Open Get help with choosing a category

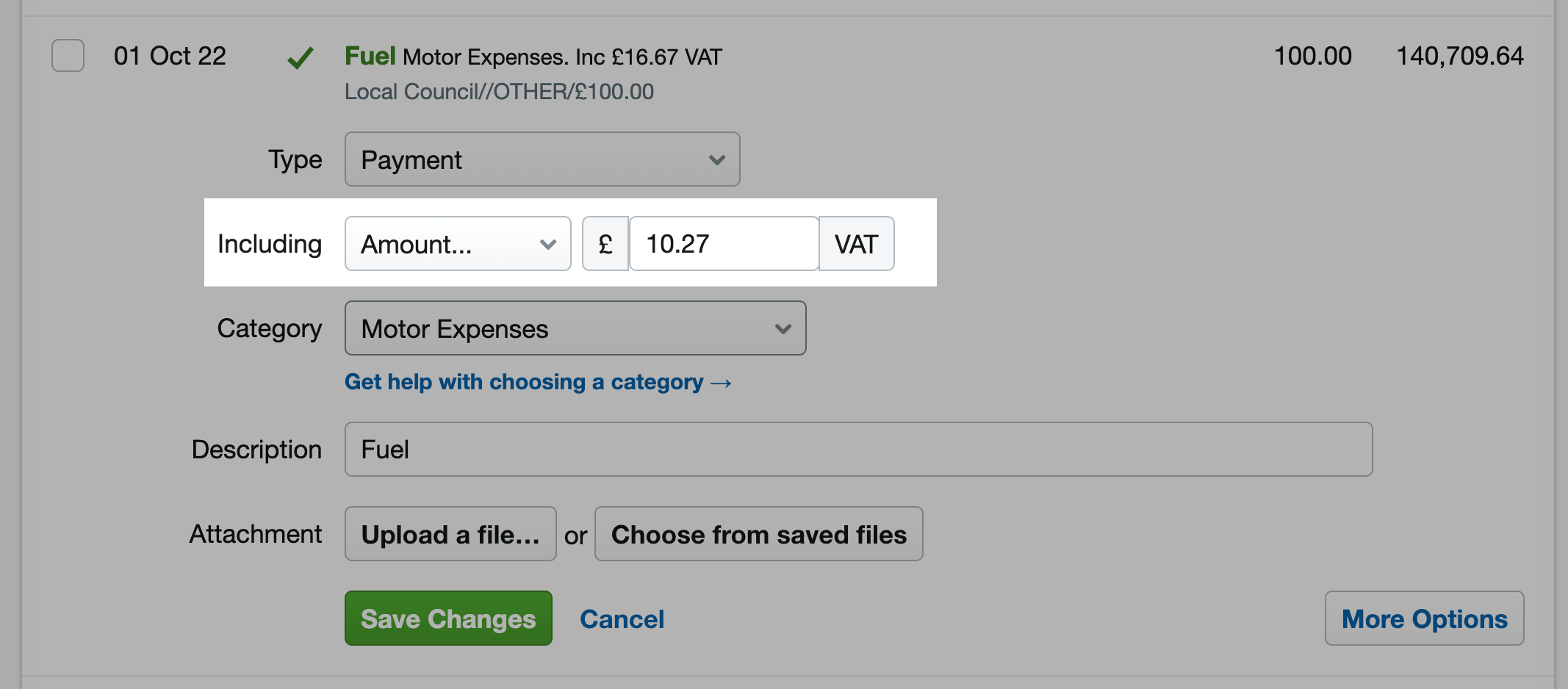point(538,381)
